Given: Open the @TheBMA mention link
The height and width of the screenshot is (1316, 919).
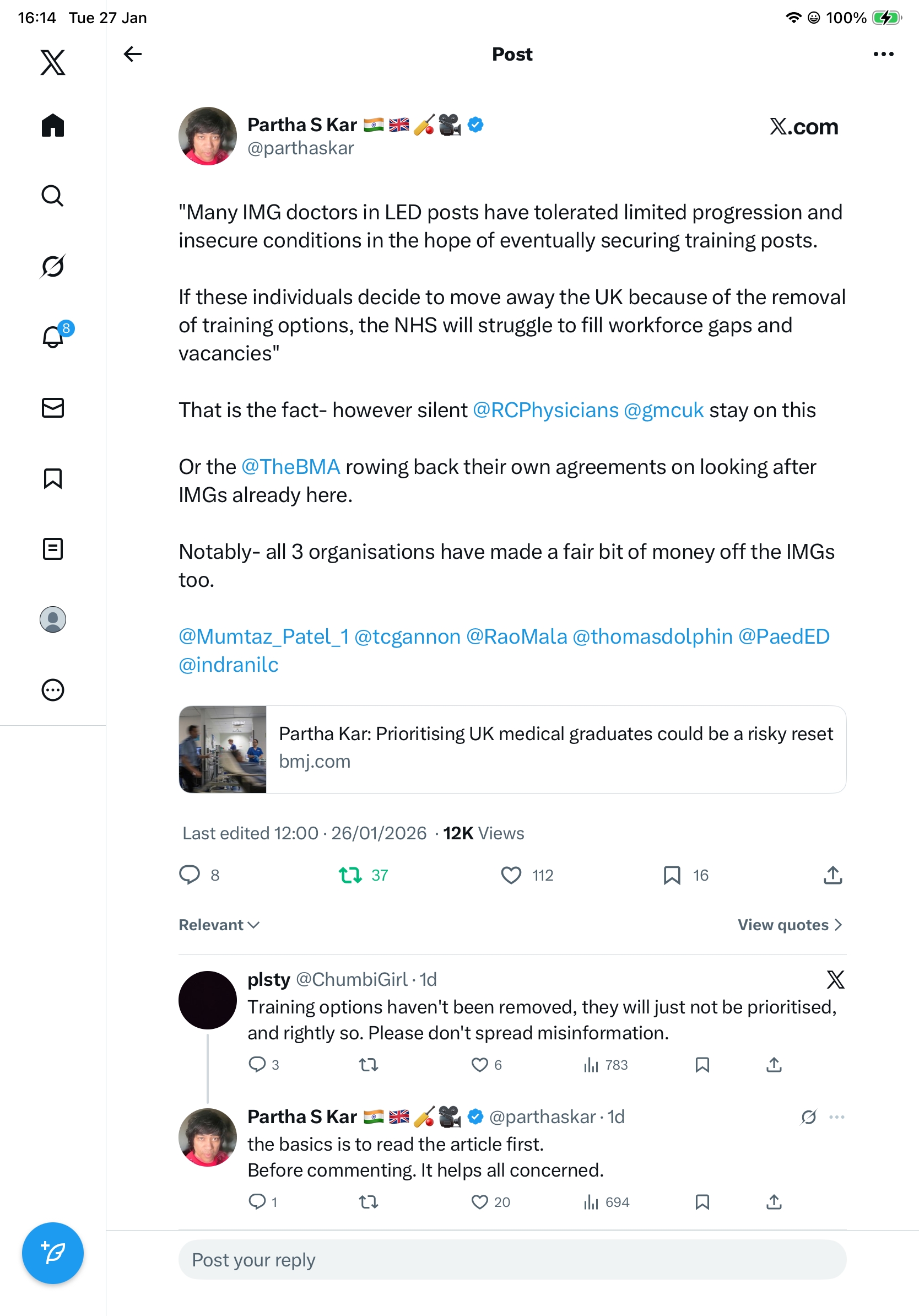Looking at the screenshot, I should [290, 467].
